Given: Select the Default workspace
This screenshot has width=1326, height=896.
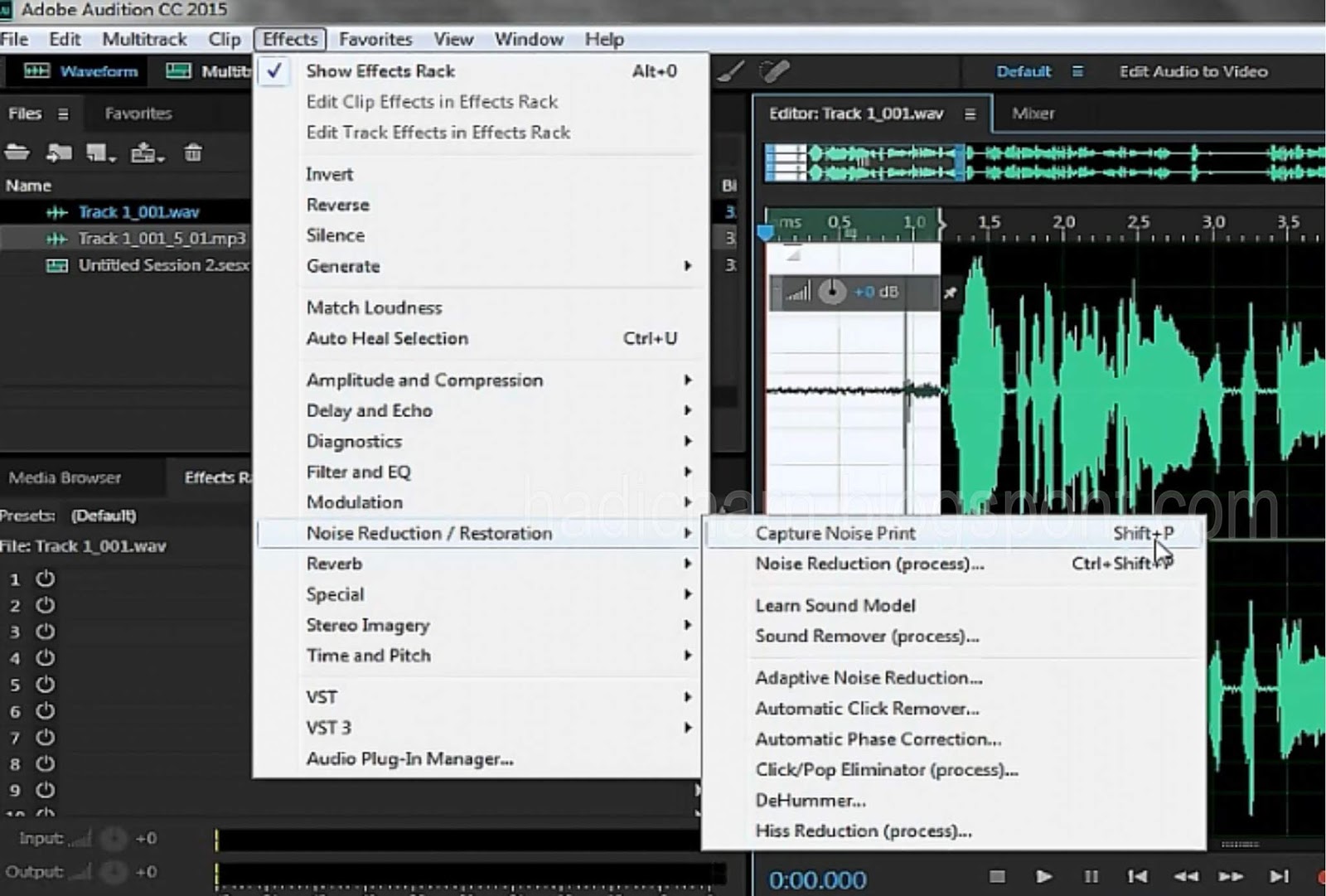Looking at the screenshot, I should (x=1024, y=71).
